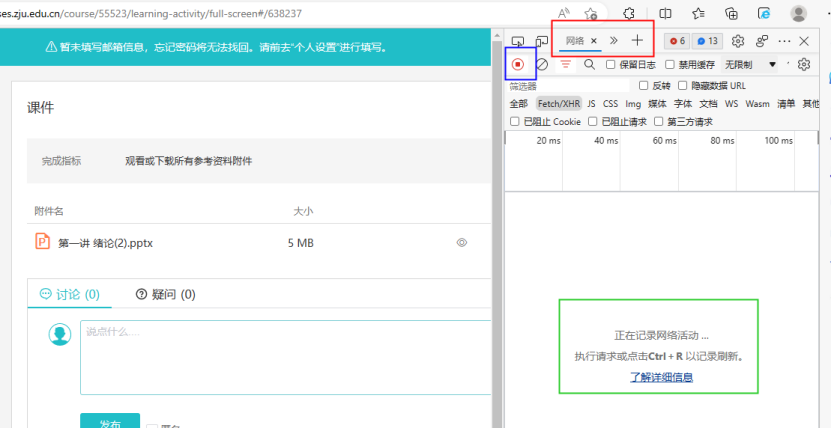
Task: Switch to 疑问 (0) tab
Action: click(166, 294)
